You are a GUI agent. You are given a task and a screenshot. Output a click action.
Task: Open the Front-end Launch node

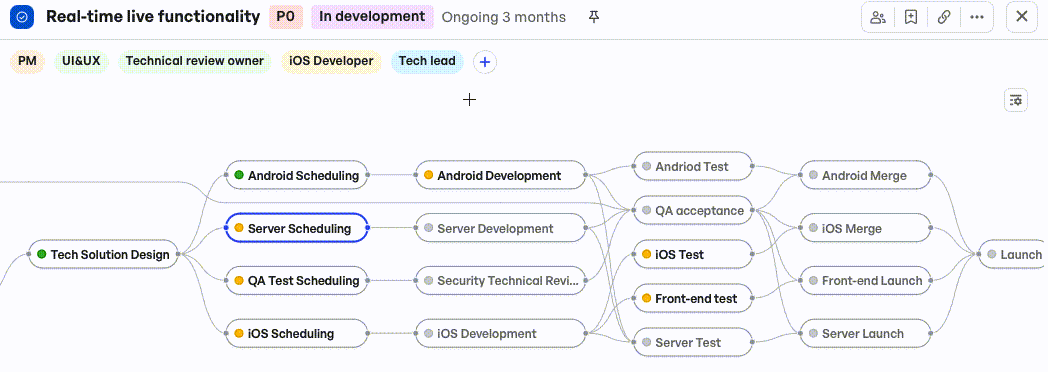click(x=866, y=281)
